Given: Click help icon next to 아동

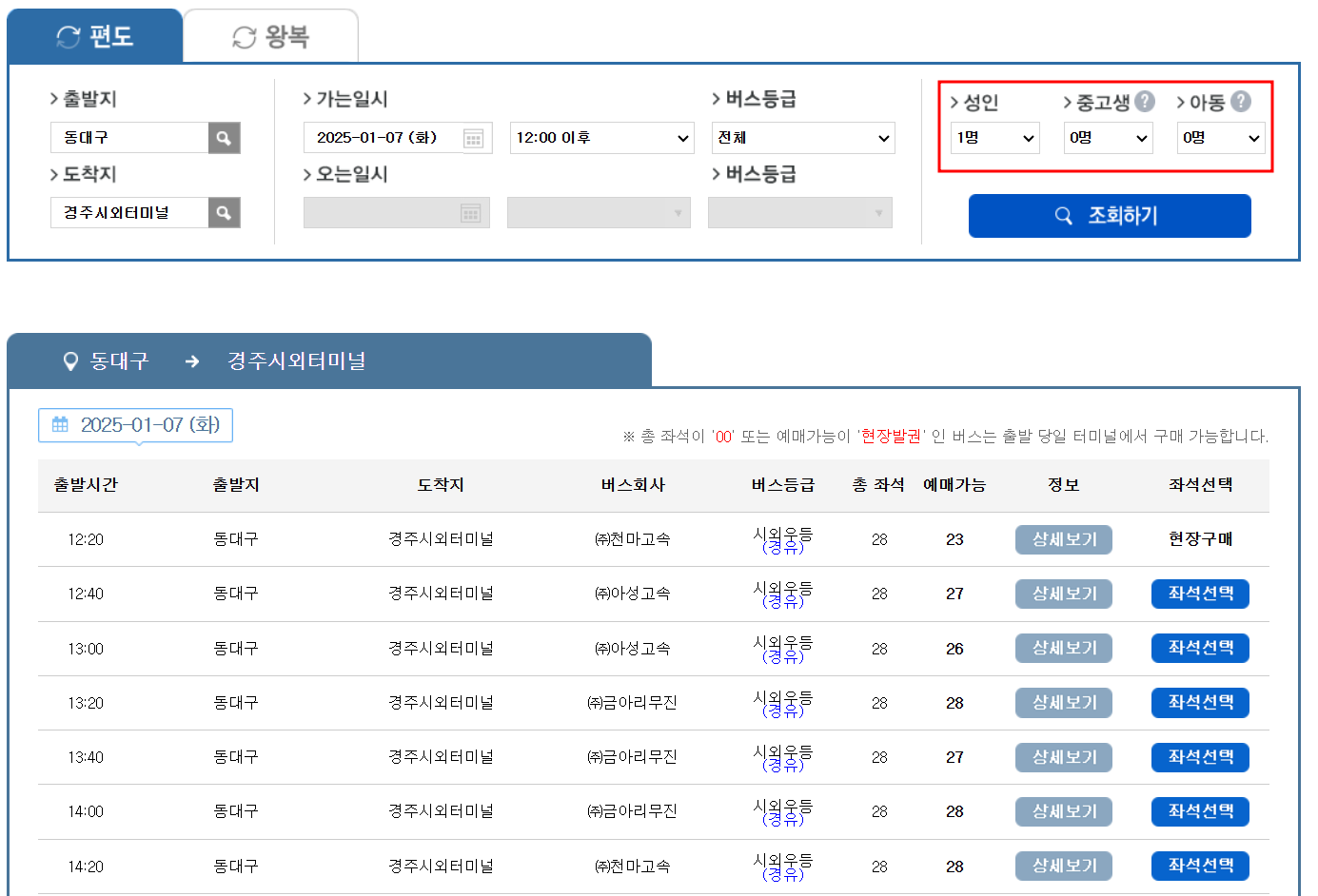Looking at the screenshot, I should [x=1241, y=101].
